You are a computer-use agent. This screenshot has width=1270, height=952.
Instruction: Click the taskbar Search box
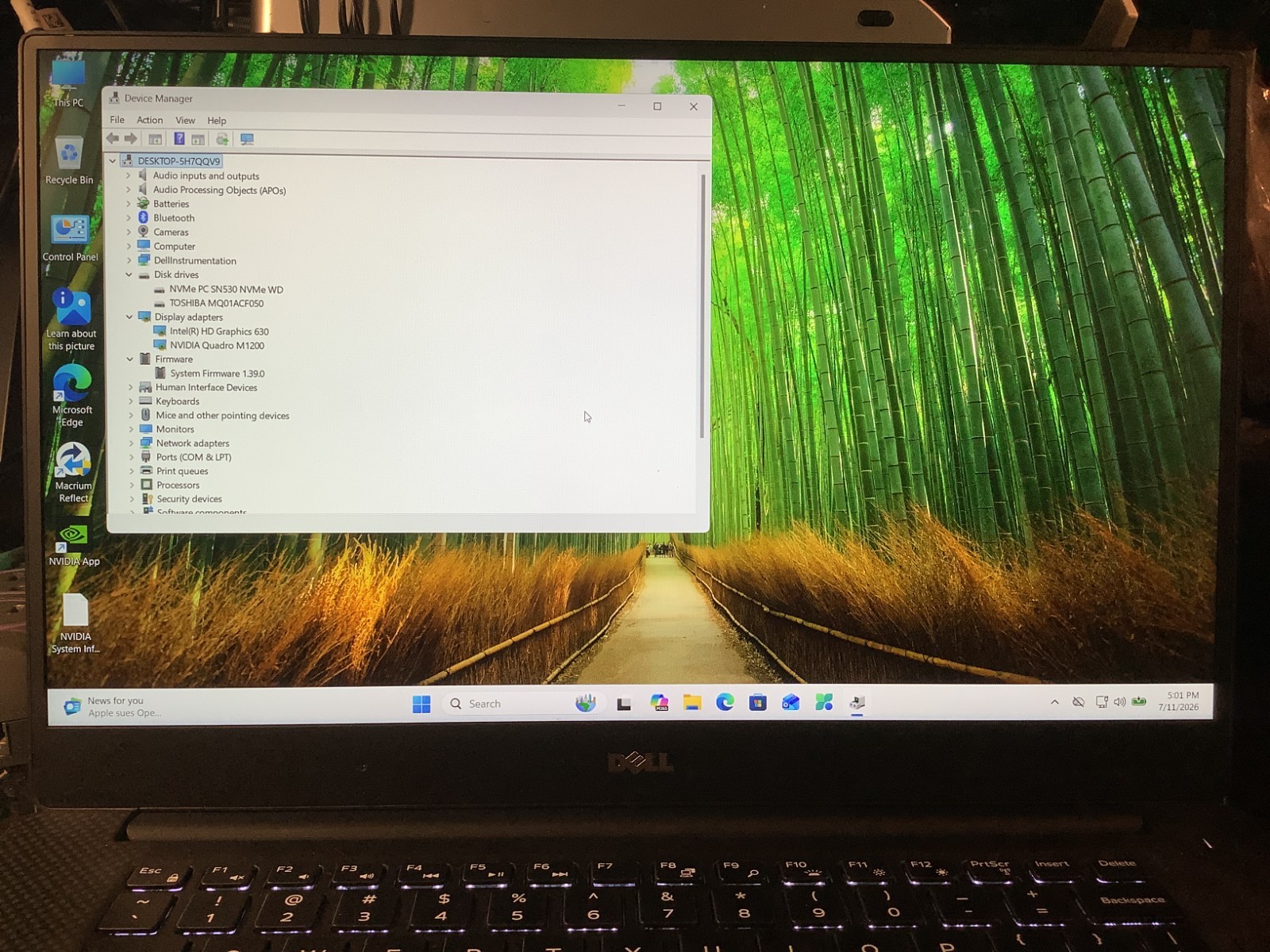coord(522,704)
